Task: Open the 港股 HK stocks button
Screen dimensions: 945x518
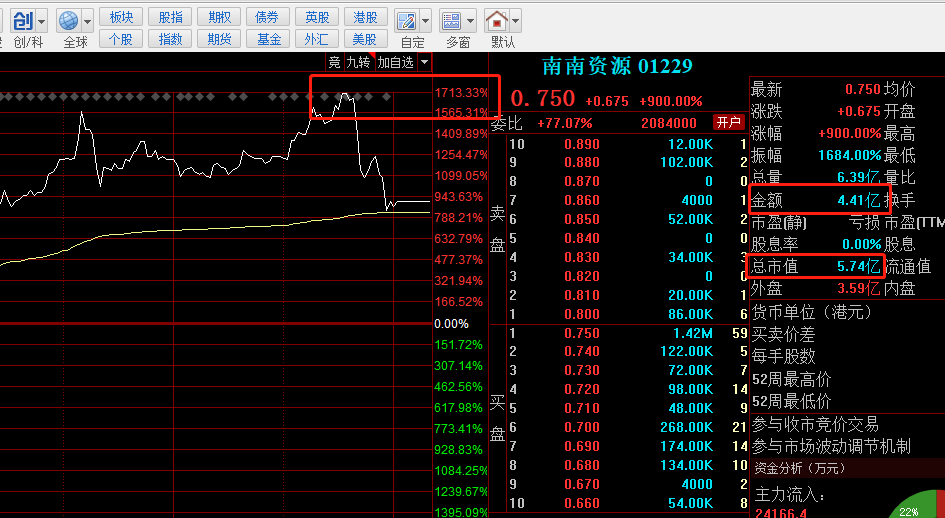Action: pos(366,17)
